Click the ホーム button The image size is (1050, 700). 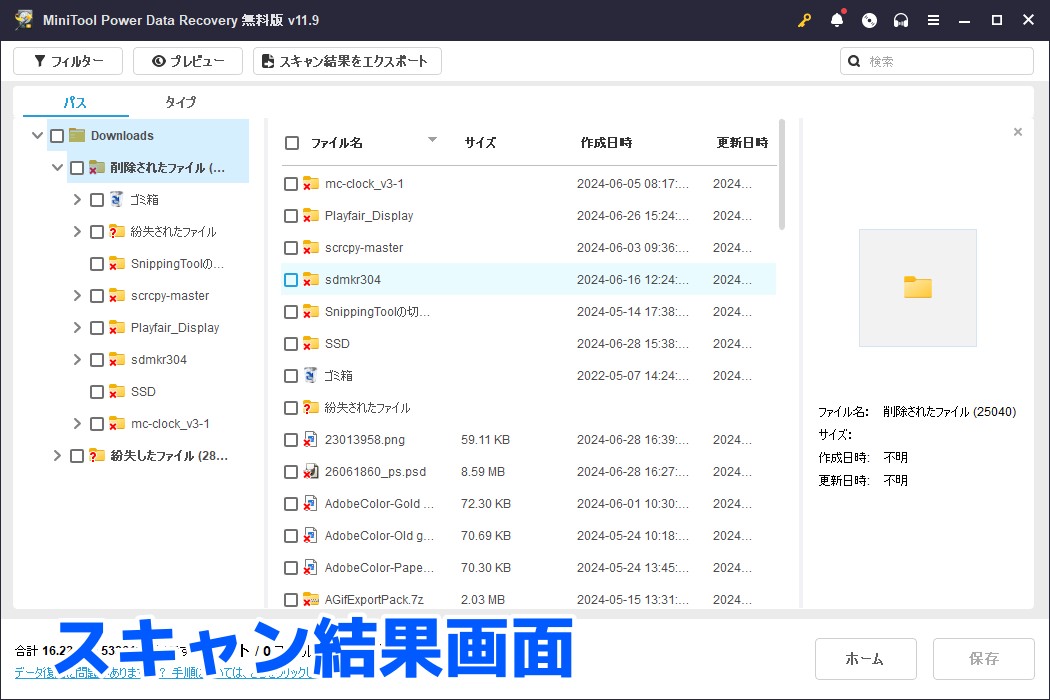pos(865,658)
